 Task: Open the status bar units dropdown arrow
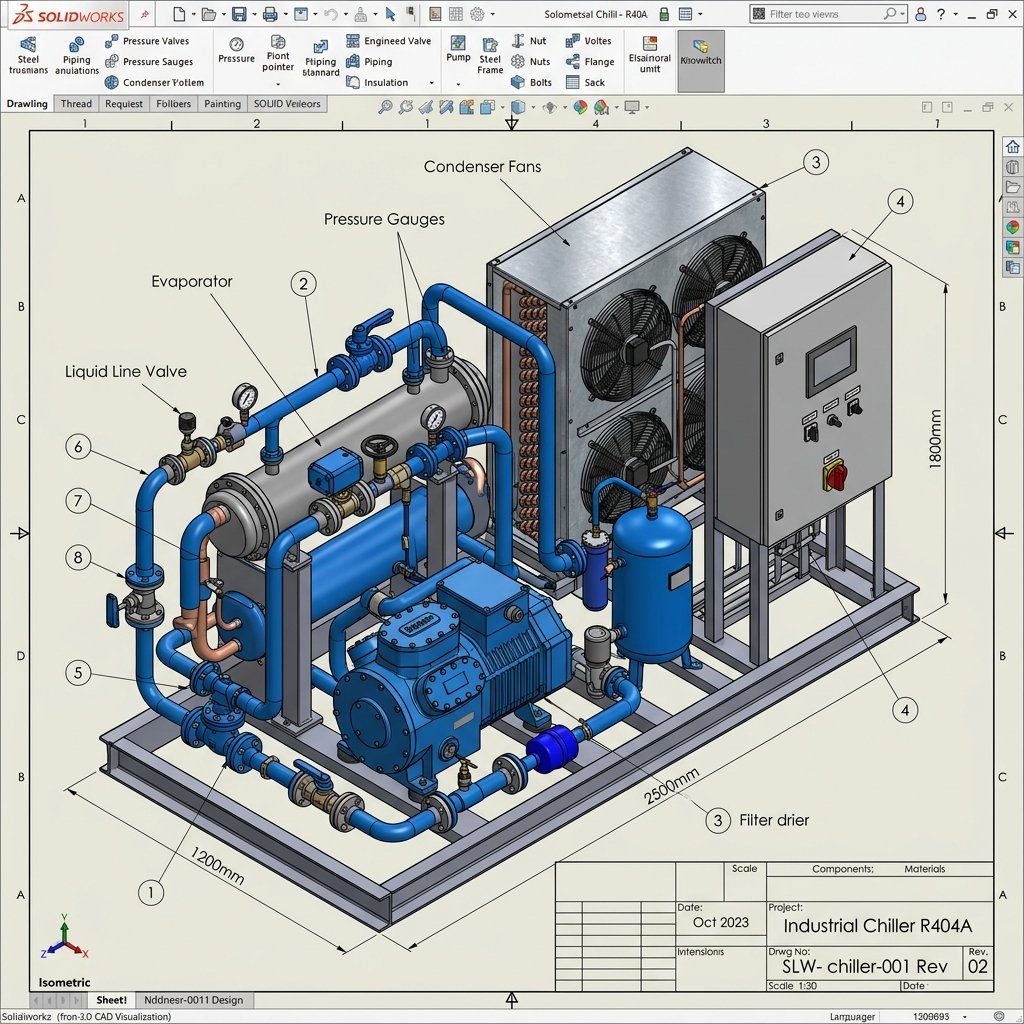[965, 1017]
